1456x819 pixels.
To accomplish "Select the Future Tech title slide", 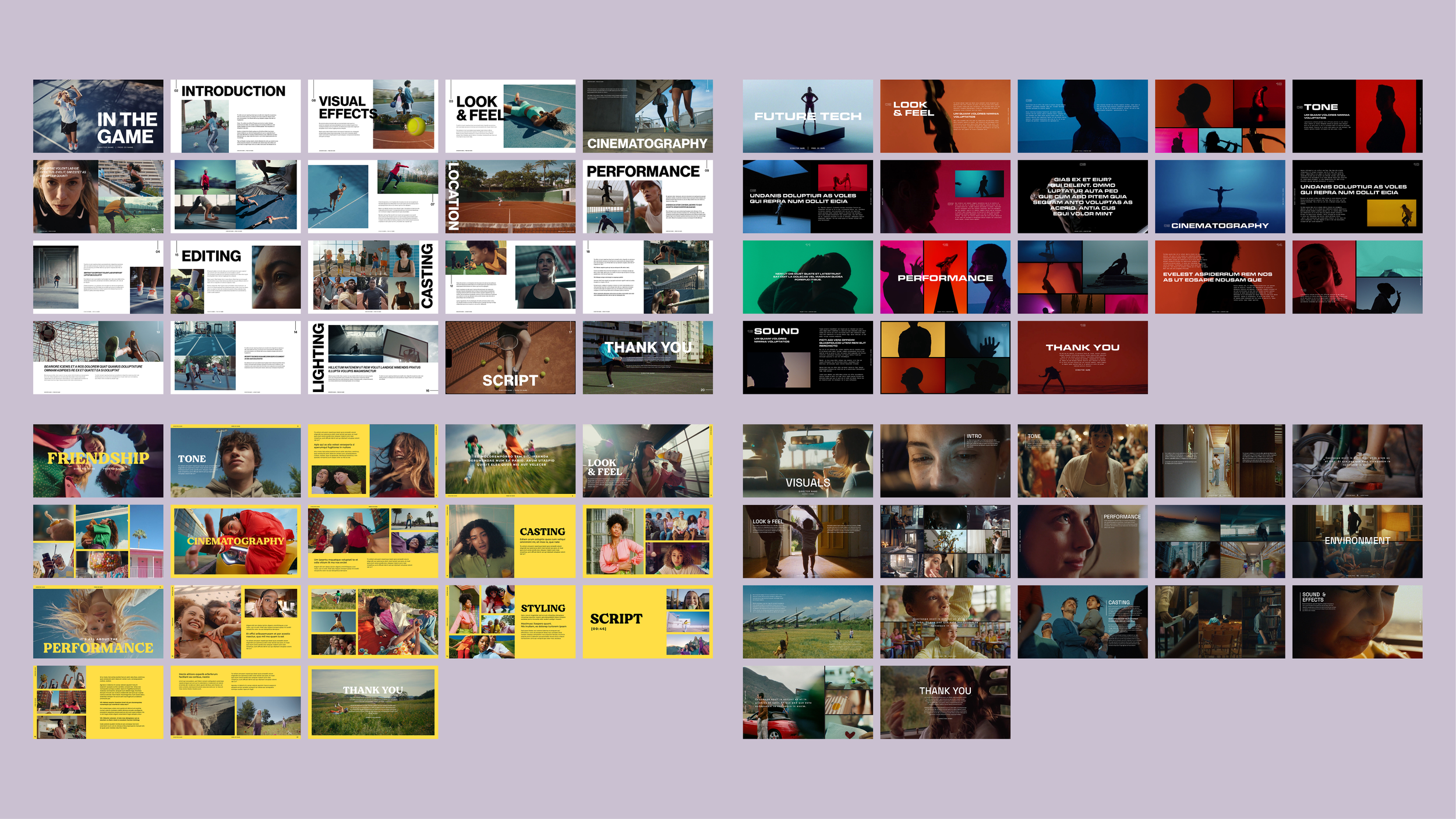I will (808, 116).
